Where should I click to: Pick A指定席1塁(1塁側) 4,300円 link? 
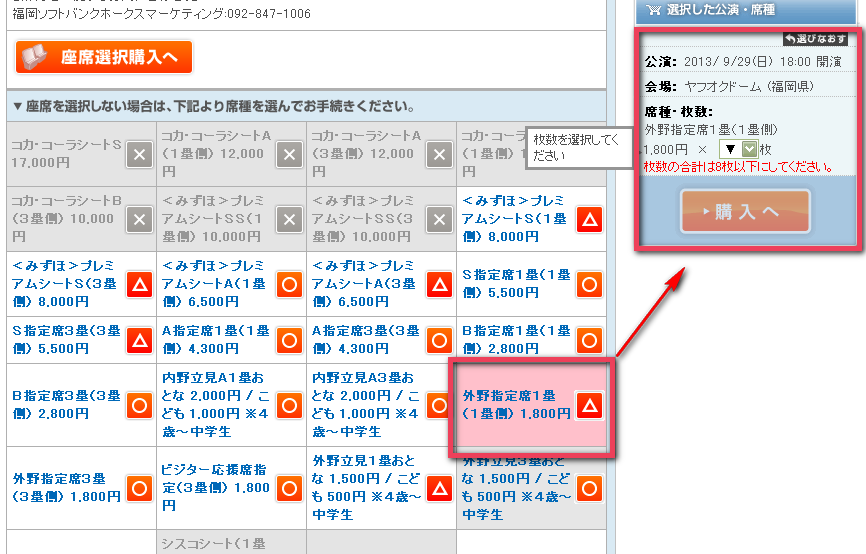pyautogui.click(x=216, y=340)
